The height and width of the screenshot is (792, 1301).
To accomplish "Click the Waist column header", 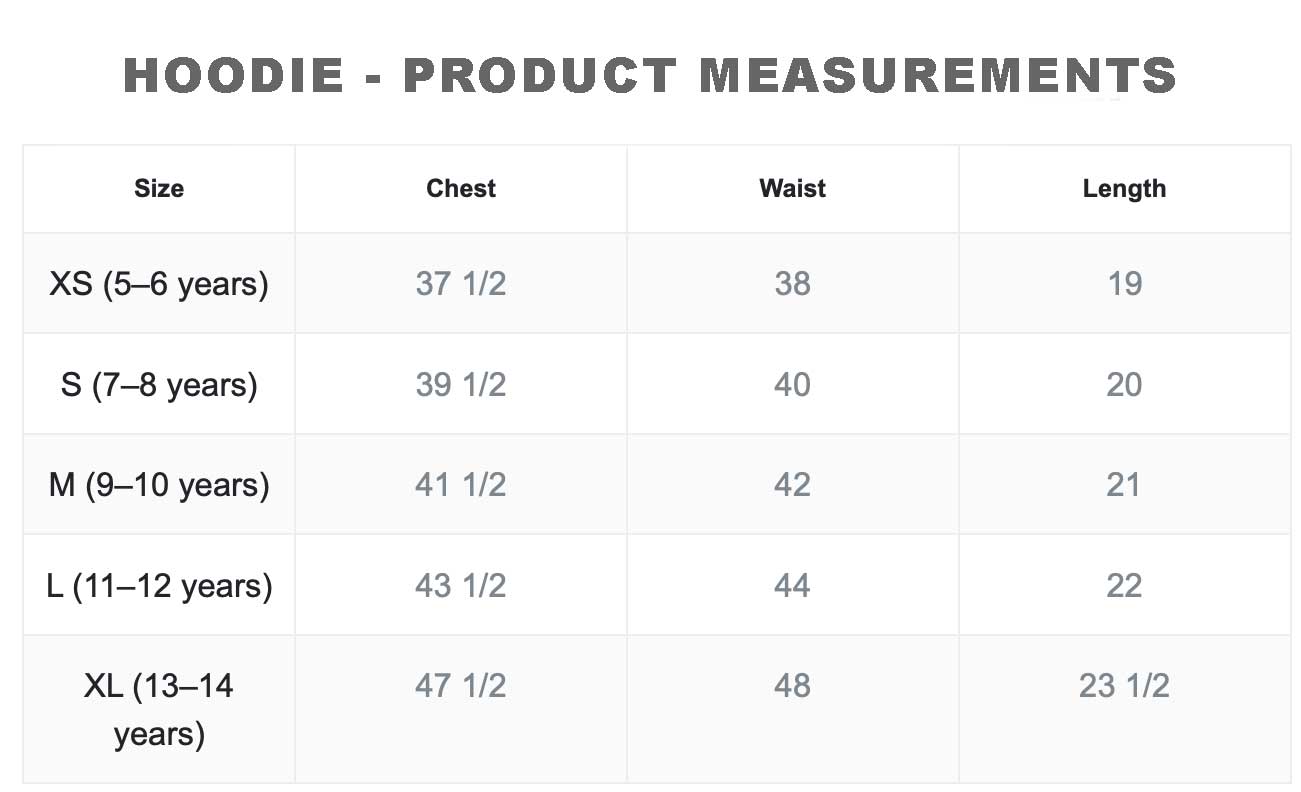I will tap(792, 189).
